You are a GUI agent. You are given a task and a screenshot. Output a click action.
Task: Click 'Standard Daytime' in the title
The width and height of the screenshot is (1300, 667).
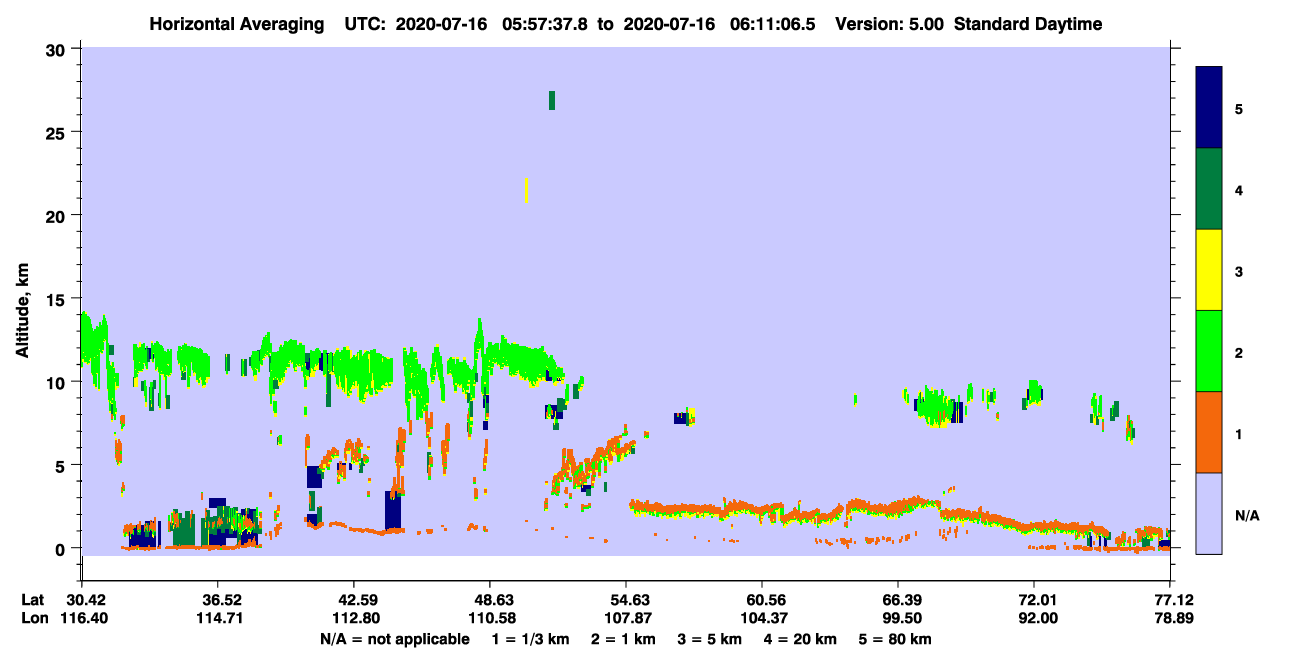1028,24
